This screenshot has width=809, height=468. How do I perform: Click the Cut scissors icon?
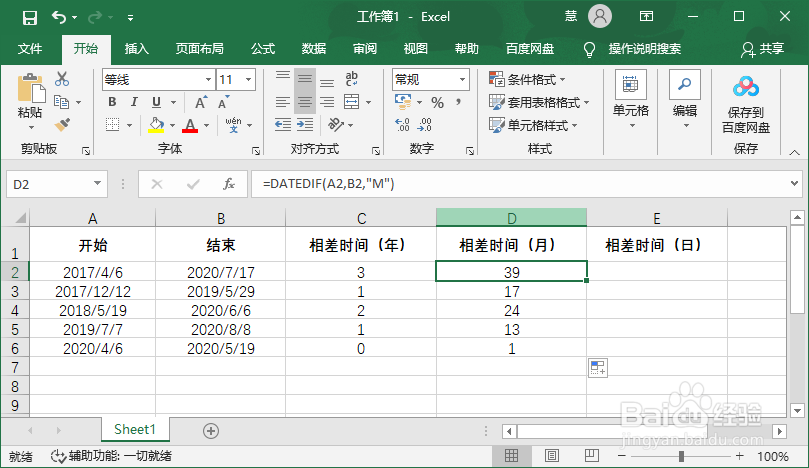click(62, 79)
